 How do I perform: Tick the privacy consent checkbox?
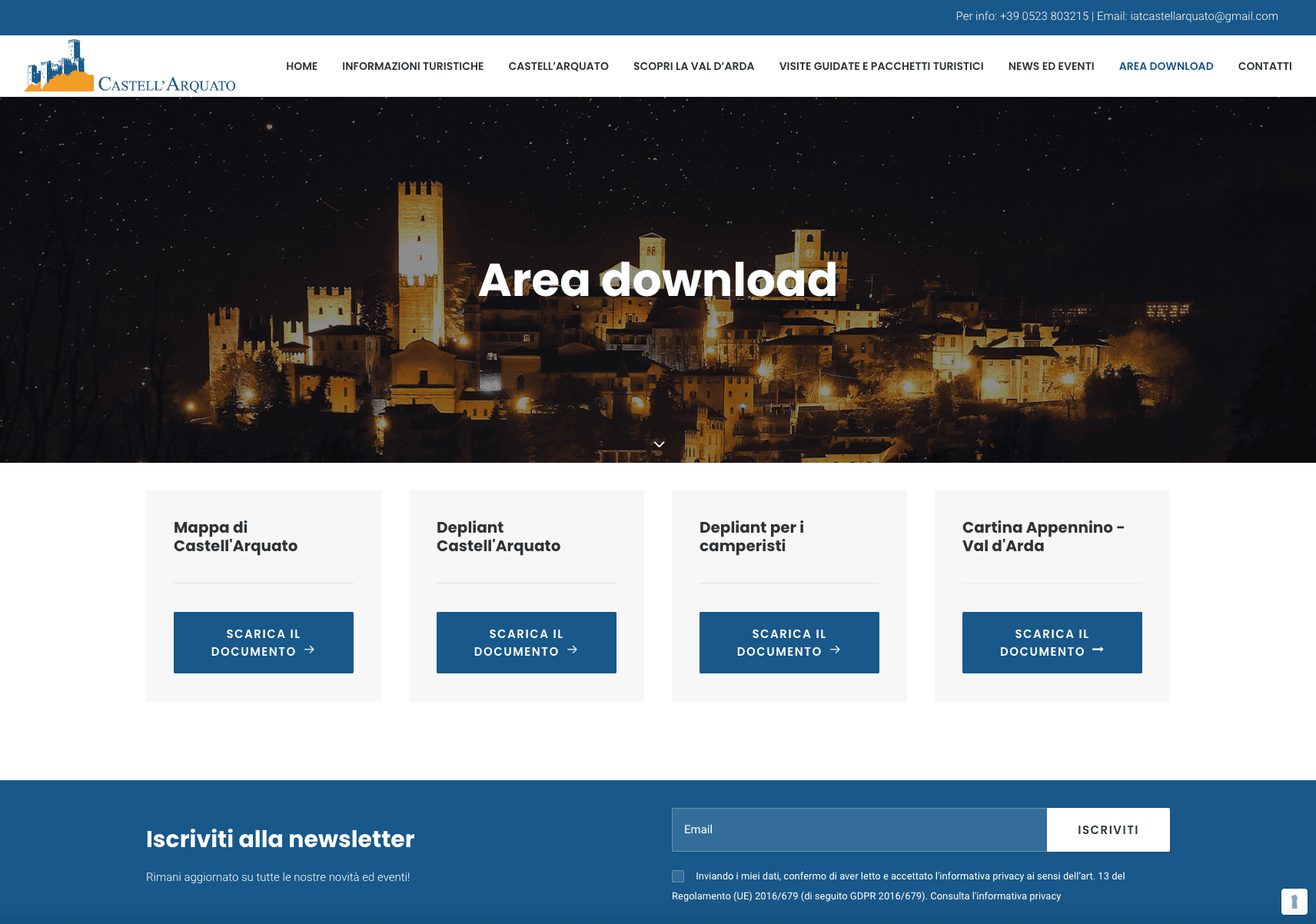click(x=678, y=876)
